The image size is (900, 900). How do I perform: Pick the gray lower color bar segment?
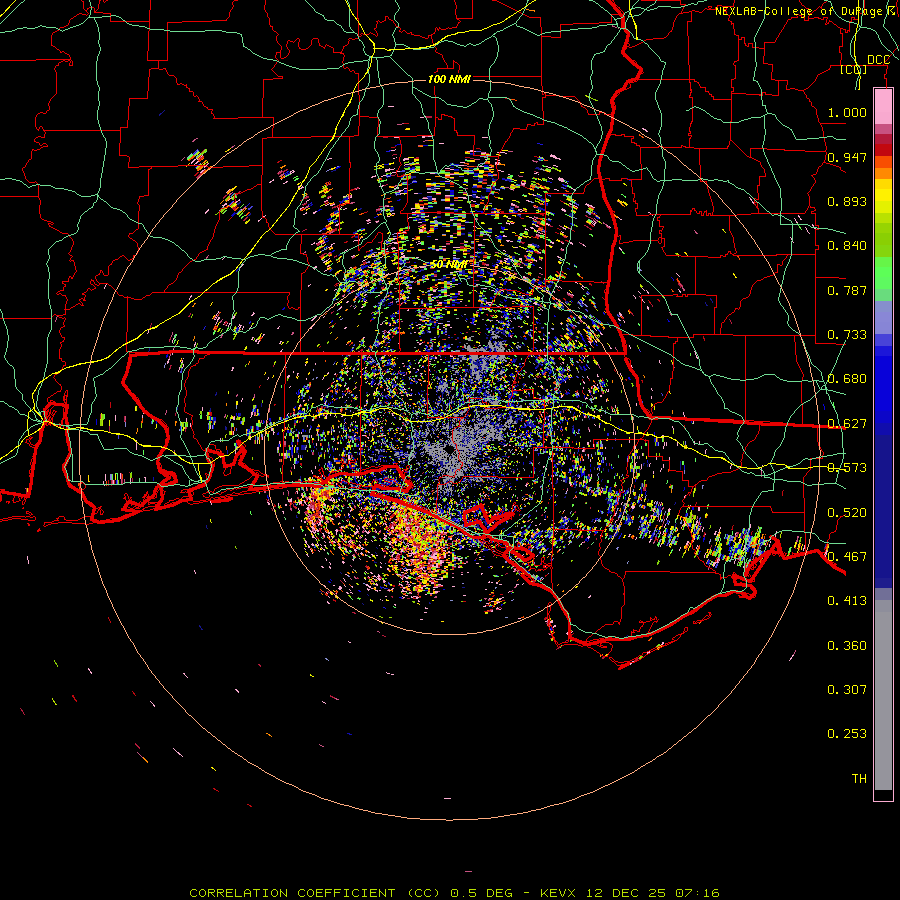coord(883,695)
